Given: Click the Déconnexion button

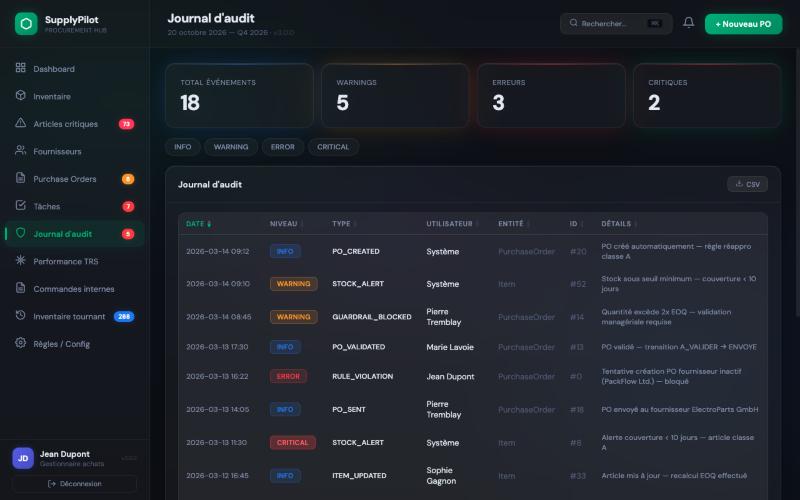Looking at the screenshot, I should point(74,484).
